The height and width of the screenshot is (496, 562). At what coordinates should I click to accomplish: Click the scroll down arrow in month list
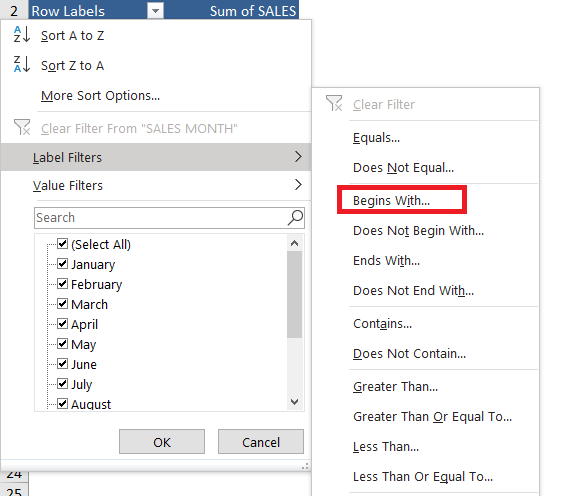point(295,402)
